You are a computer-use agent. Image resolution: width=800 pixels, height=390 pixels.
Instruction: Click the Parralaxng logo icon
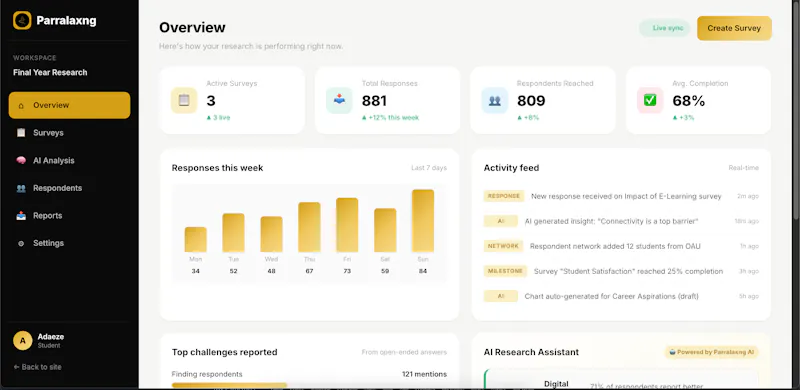[x=22, y=20]
